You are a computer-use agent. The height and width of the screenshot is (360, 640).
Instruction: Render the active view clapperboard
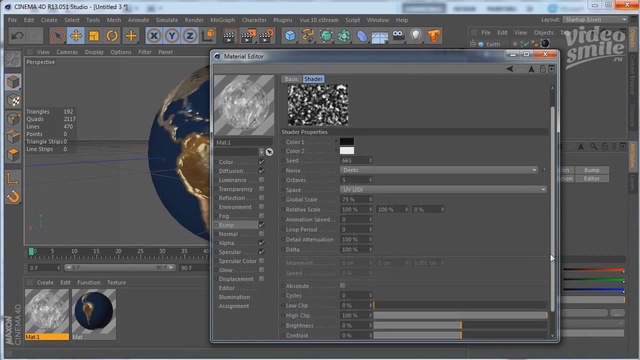[230, 36]
